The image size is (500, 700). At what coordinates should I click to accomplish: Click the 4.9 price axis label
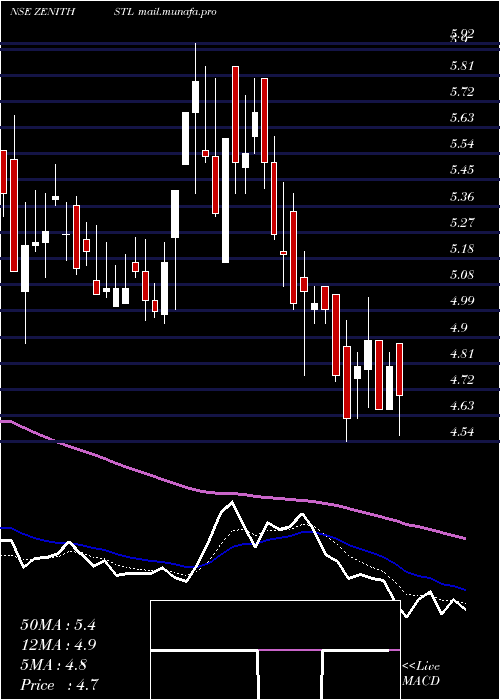(459, 328)
